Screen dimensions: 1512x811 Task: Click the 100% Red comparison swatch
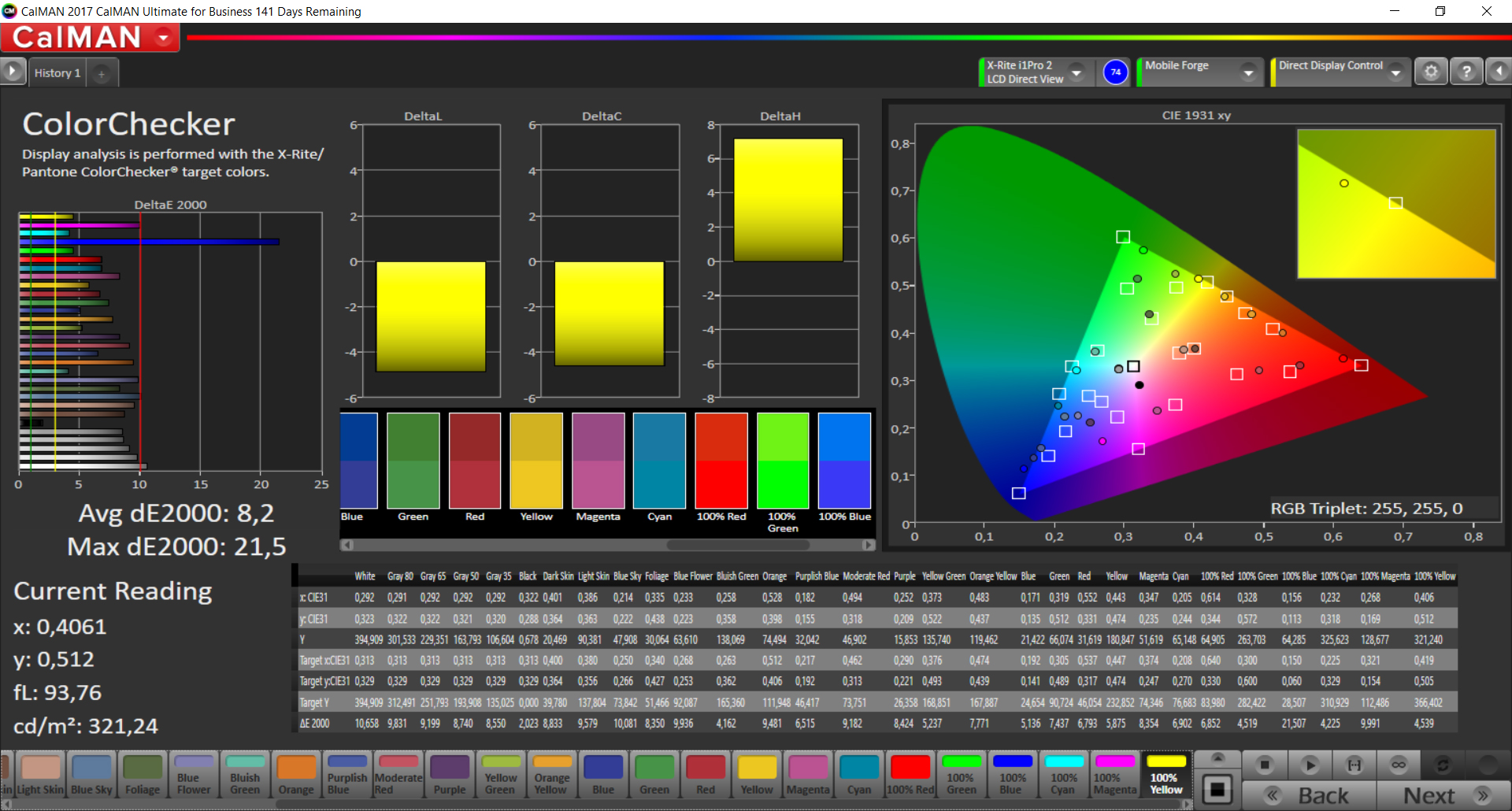(721, 461)
